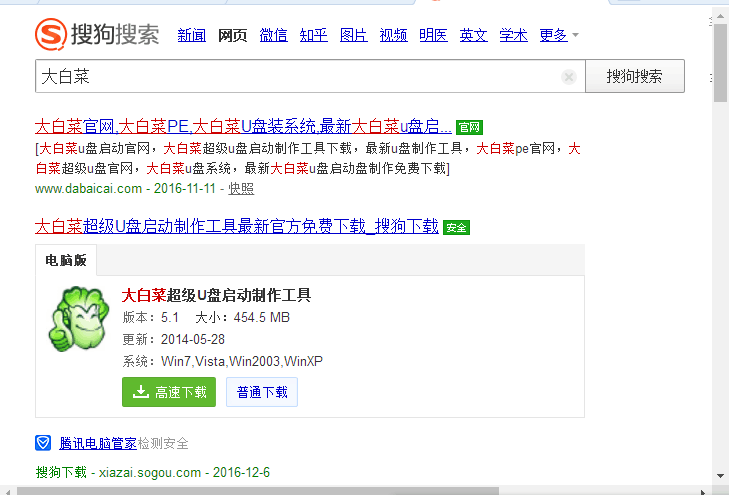Image resolution: width=729 pixels, height=495 pixels.
Task: Open the 大白菜超级U盘启动制作工具 download result link
Action: [x=237, y=226]
